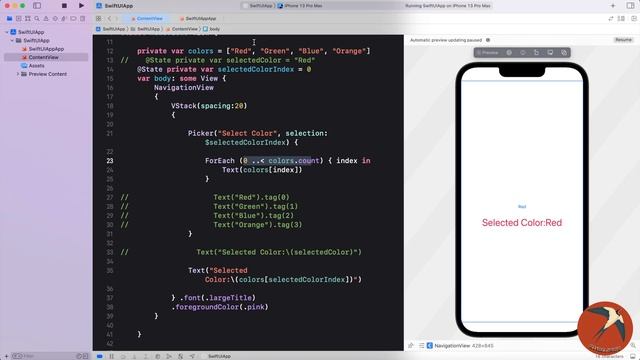The height and width of the screenshot is (360, 640).
Task: Select Preview Content folder row
Action: [46, 74]
